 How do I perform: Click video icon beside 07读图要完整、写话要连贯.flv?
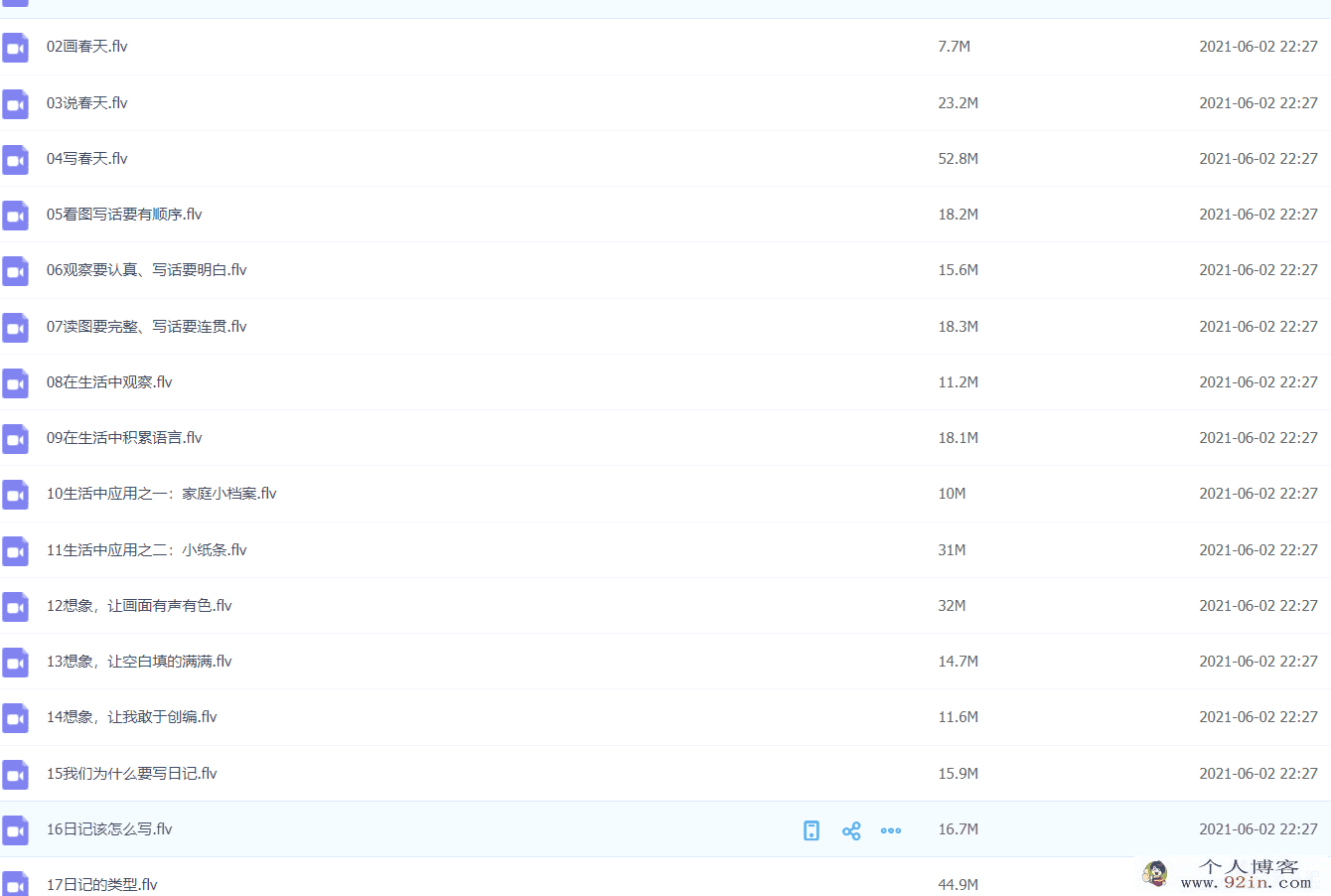pyautogui.click(x=15, y=327)
